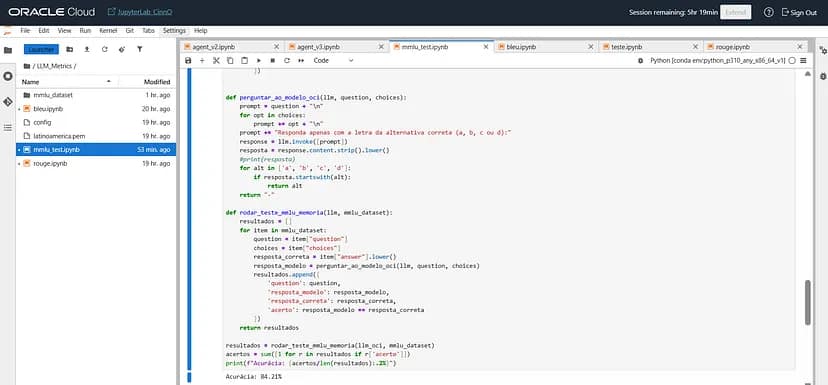This screenshot has height=385, width=828.
Task: Select the config file
Action: [96, 123]
